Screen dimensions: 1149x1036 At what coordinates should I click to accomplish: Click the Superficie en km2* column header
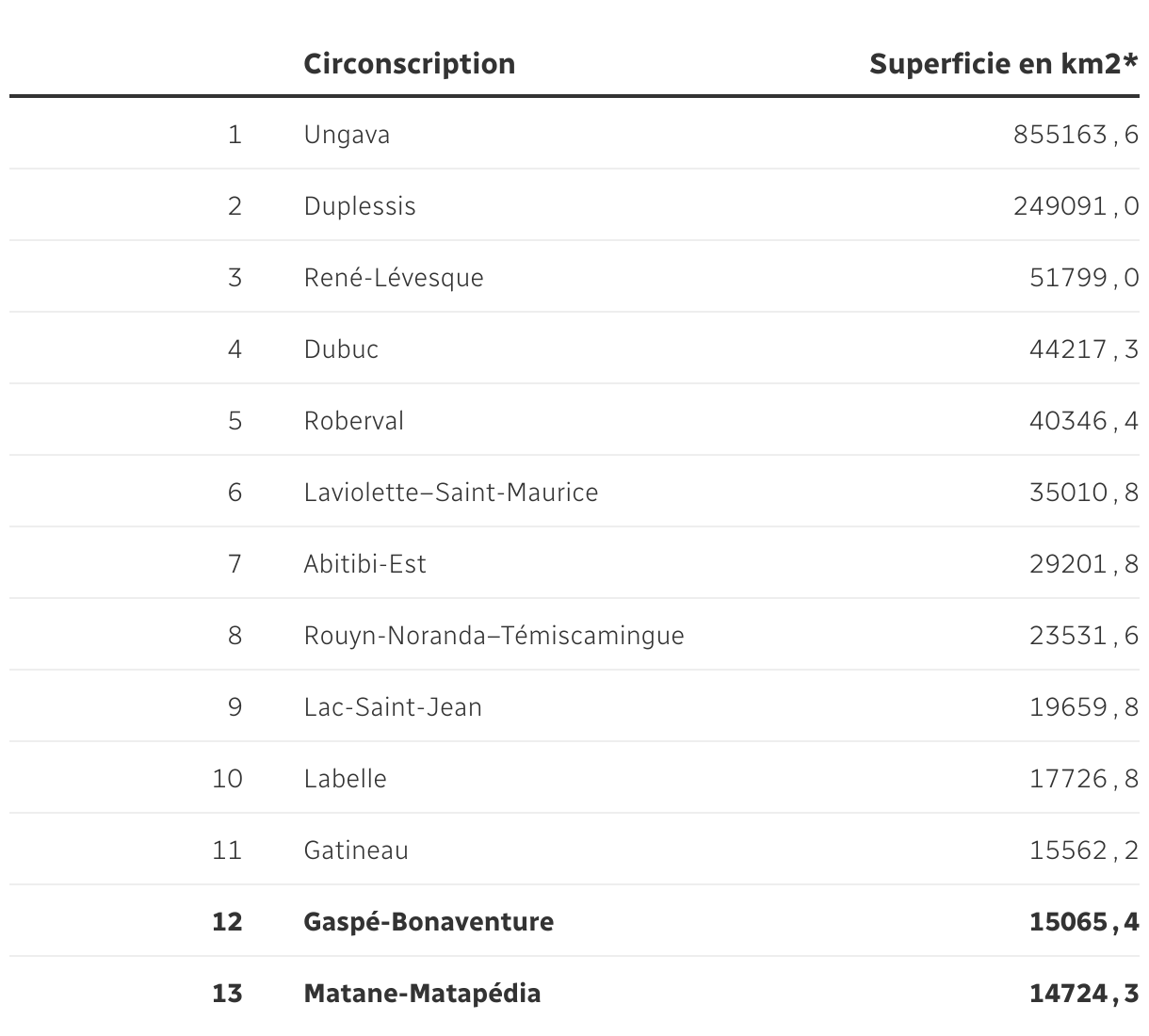[1003, 64]
